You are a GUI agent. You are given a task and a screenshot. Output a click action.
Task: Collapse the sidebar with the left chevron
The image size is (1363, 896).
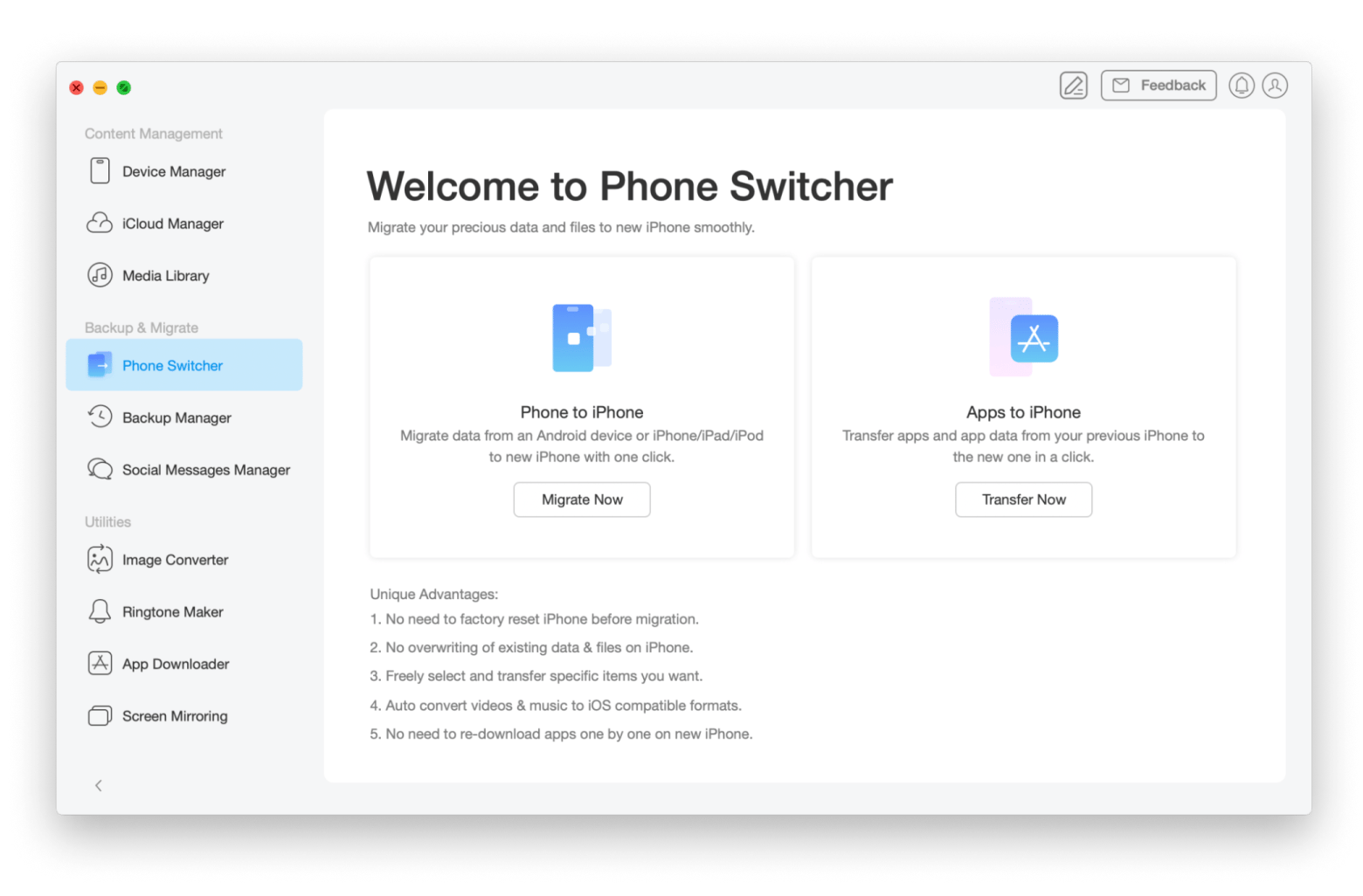99,786
